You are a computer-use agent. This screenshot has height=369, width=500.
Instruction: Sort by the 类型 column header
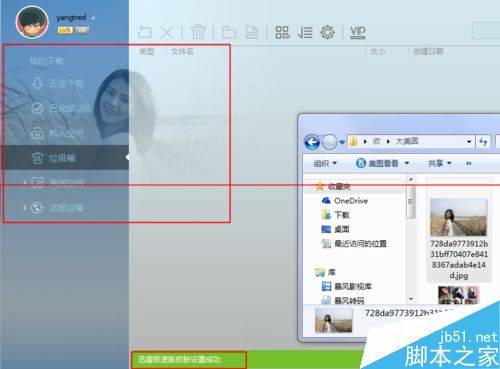pyautogui.click(x=147, y=52)
